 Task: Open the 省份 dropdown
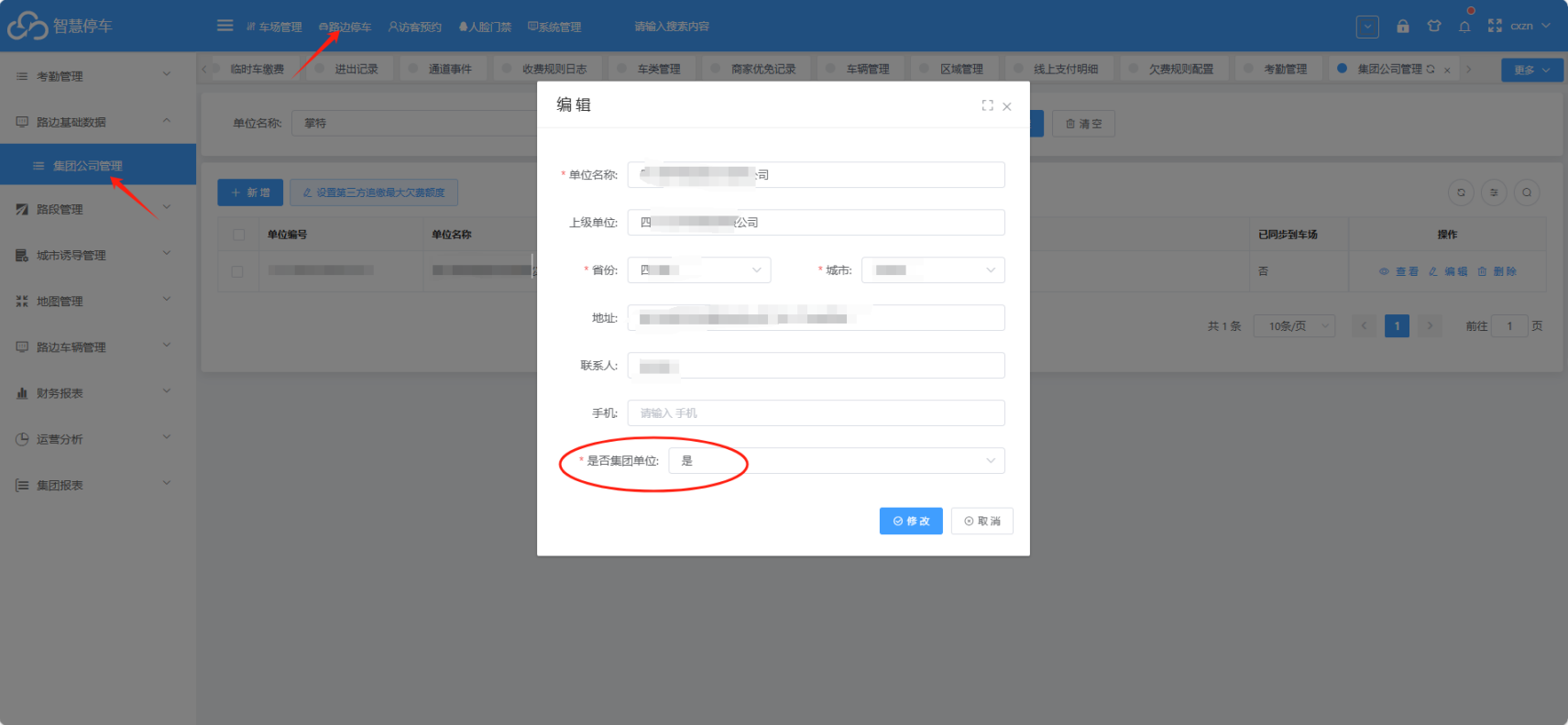699,269
